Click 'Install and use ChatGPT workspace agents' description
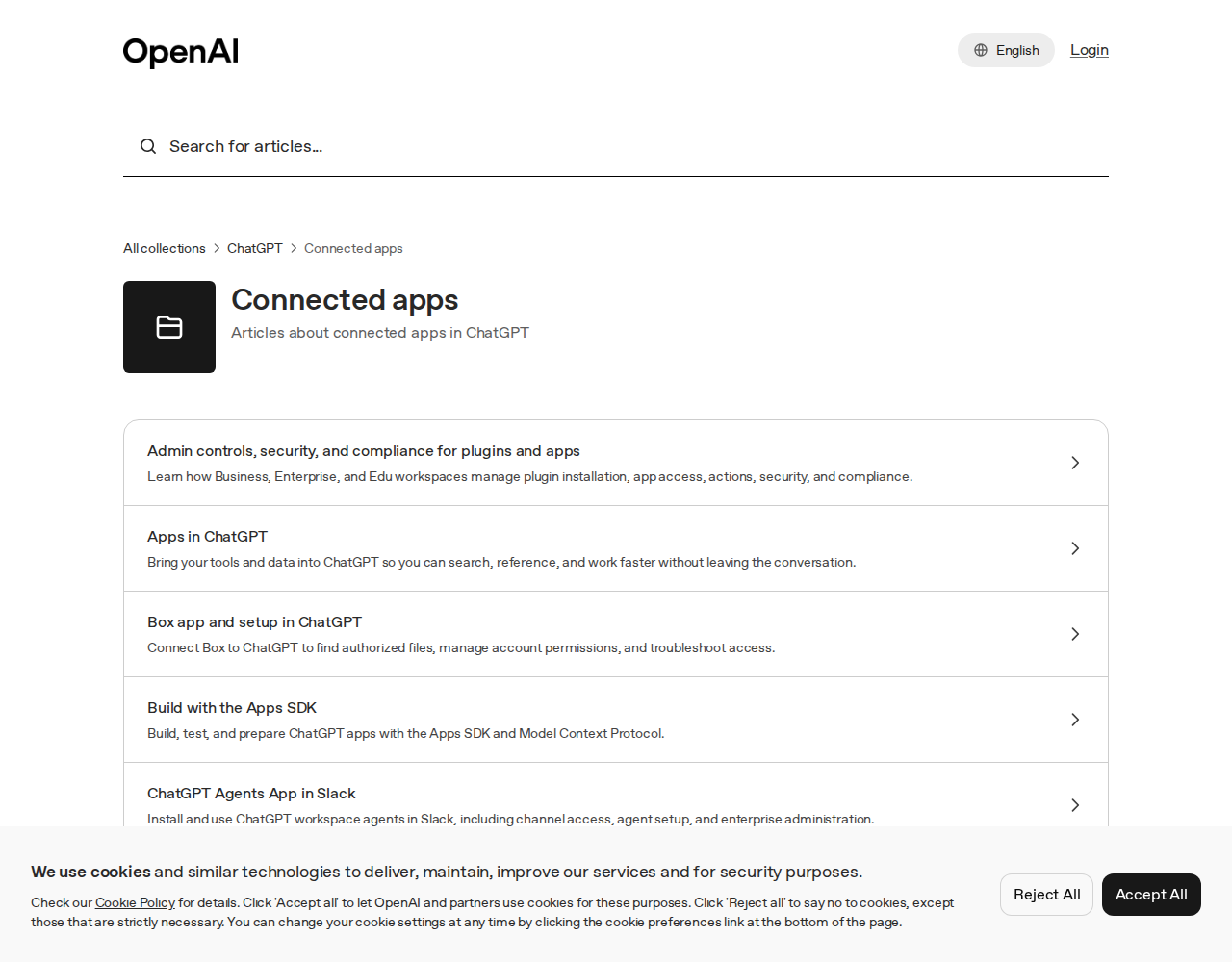This screenshot has width=1232, height=962. (x=511, y=819)
